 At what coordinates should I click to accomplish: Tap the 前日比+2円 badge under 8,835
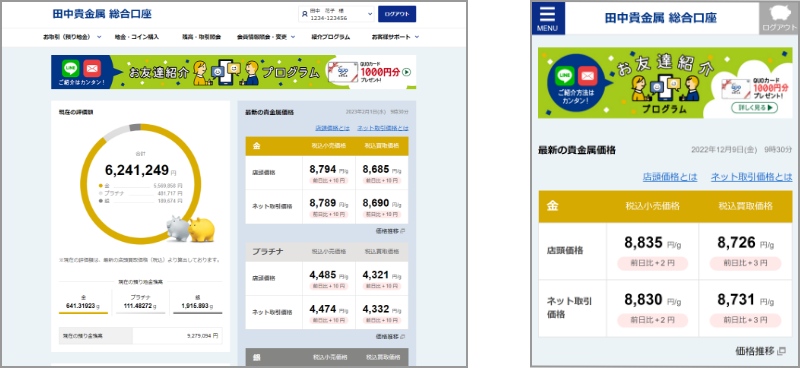pyautogui.click(x=653, y=263)
